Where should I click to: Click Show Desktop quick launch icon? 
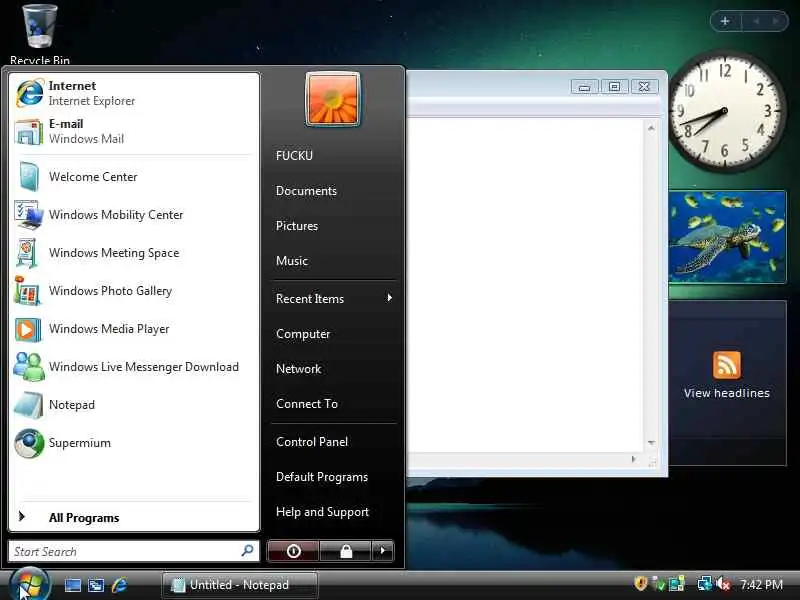(72, 585)
